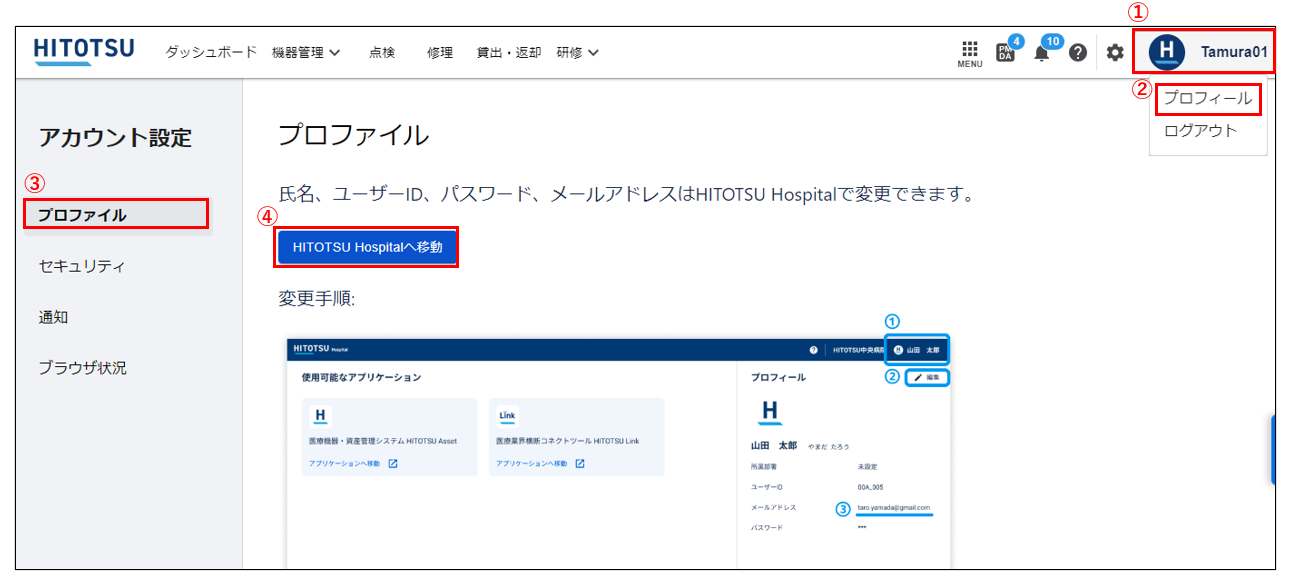This screenshot has width=1289, height=580.
Task: Open セキュリティ in the account settings sidebar
Action: pos(82,266)
